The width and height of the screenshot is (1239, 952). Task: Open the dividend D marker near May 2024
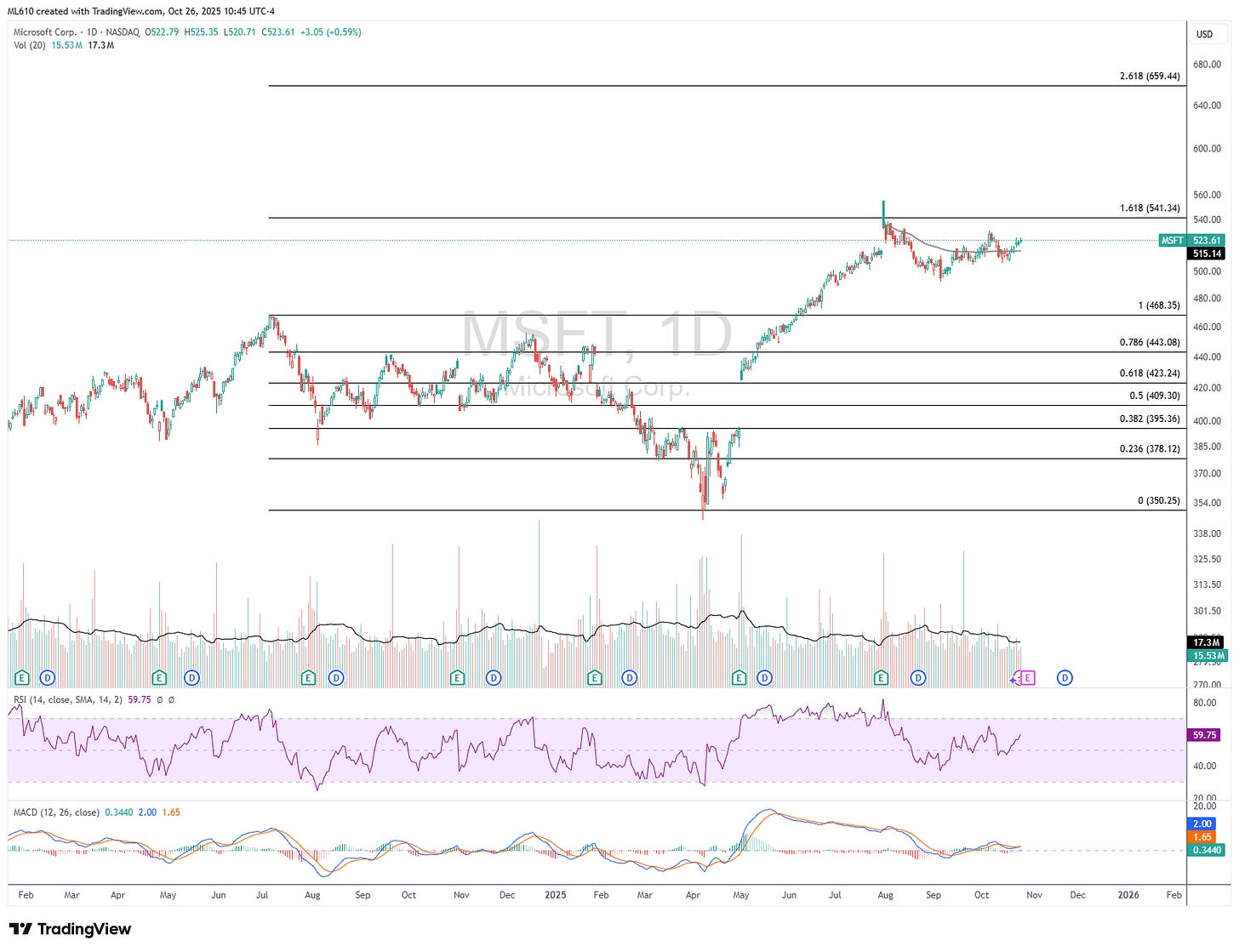pyautogui.click(x=191, y=678)
